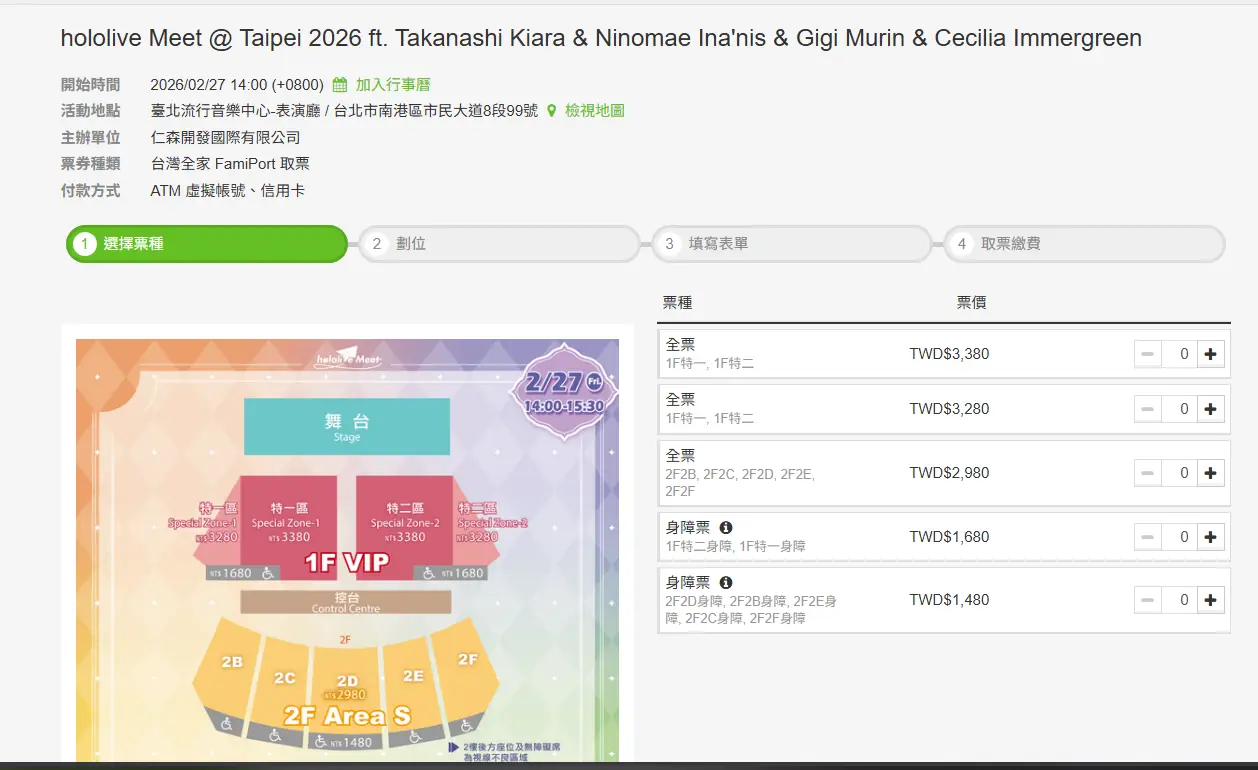
Task: Decrease quantity of TWD$1,480 身障票
Action: coord(1148,600)
